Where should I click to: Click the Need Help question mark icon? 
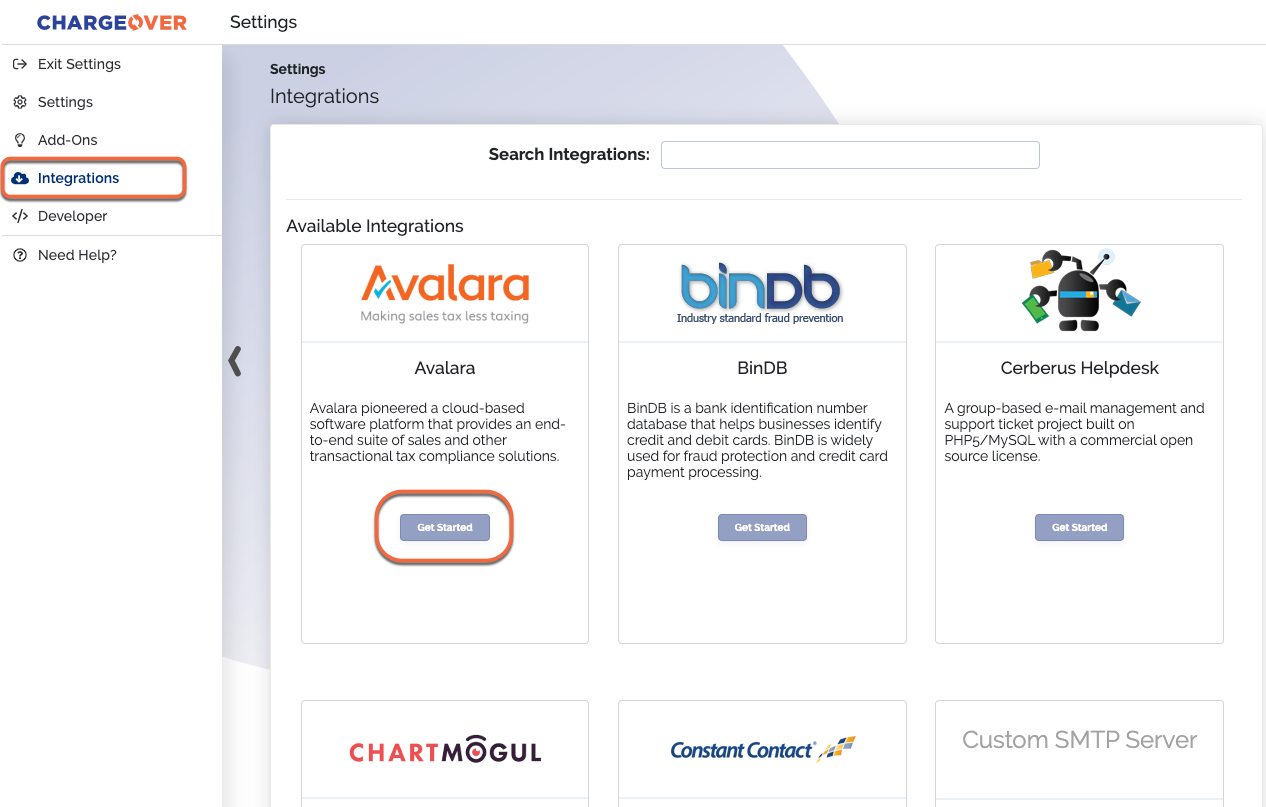click(x=19, y=255)
